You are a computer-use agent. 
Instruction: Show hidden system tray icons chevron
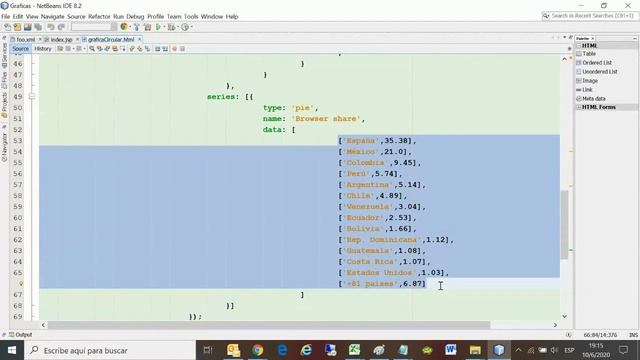tap(518, 350)
